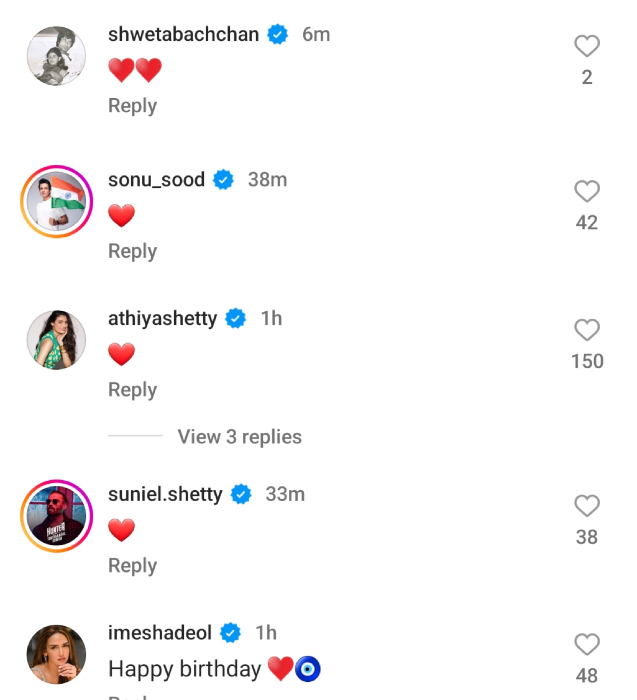This screenshot has height=700, width=637.
Task: Reply to sonu_sood's comment
Action: click(x=132, y=251)
